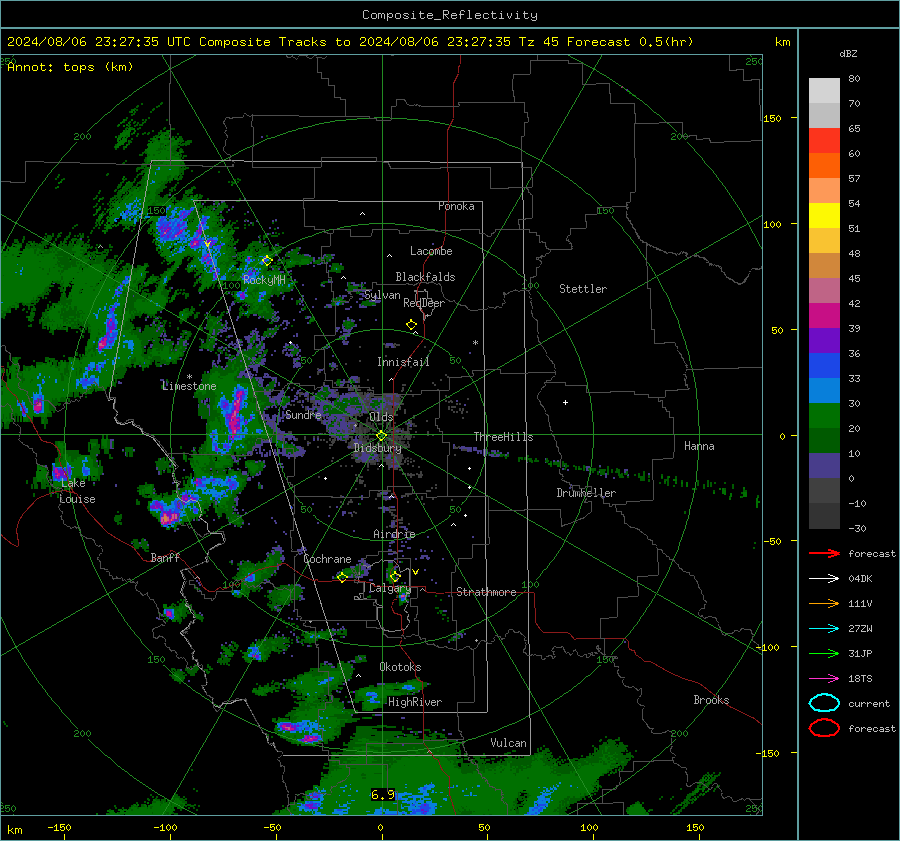Image resolution: width=900 pixels, height=841 pixels.
Task: Click yellow diamond marker below Cochrane
Action: point(343,577)
